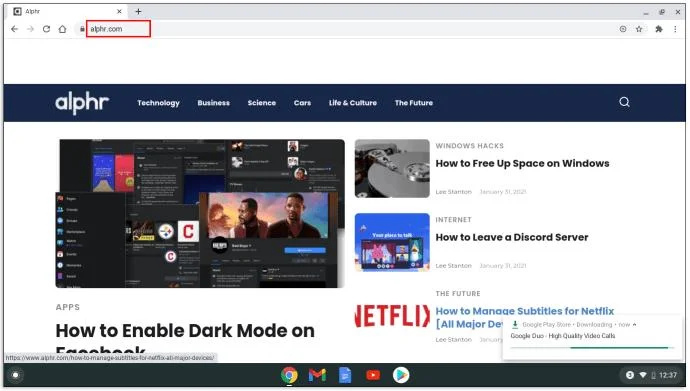The image size is (690, 391).
Task: Open the ChromeOS launcher circle button
Action: coord(15,375)
